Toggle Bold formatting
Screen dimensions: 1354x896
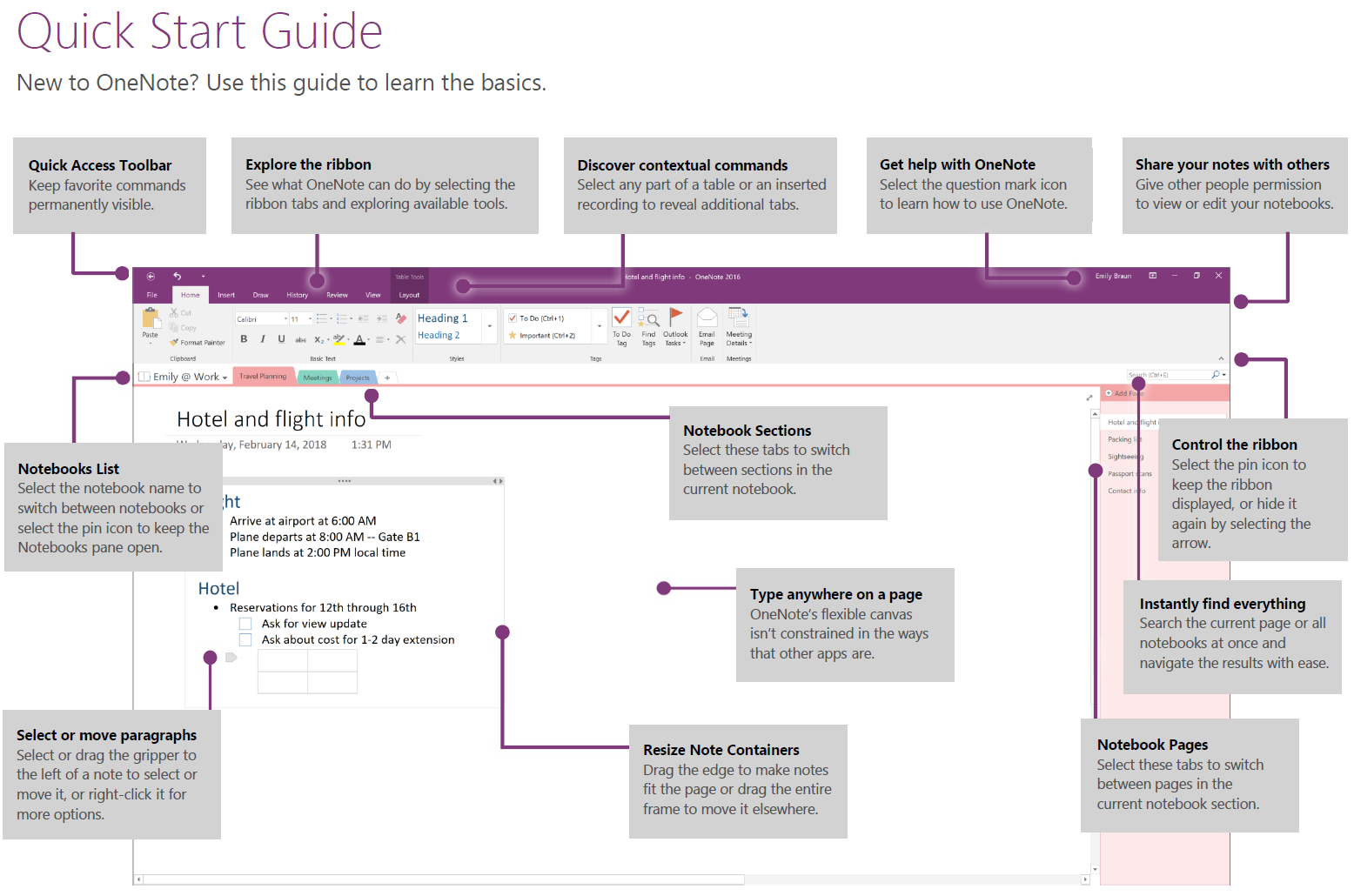tap(244, 339)
